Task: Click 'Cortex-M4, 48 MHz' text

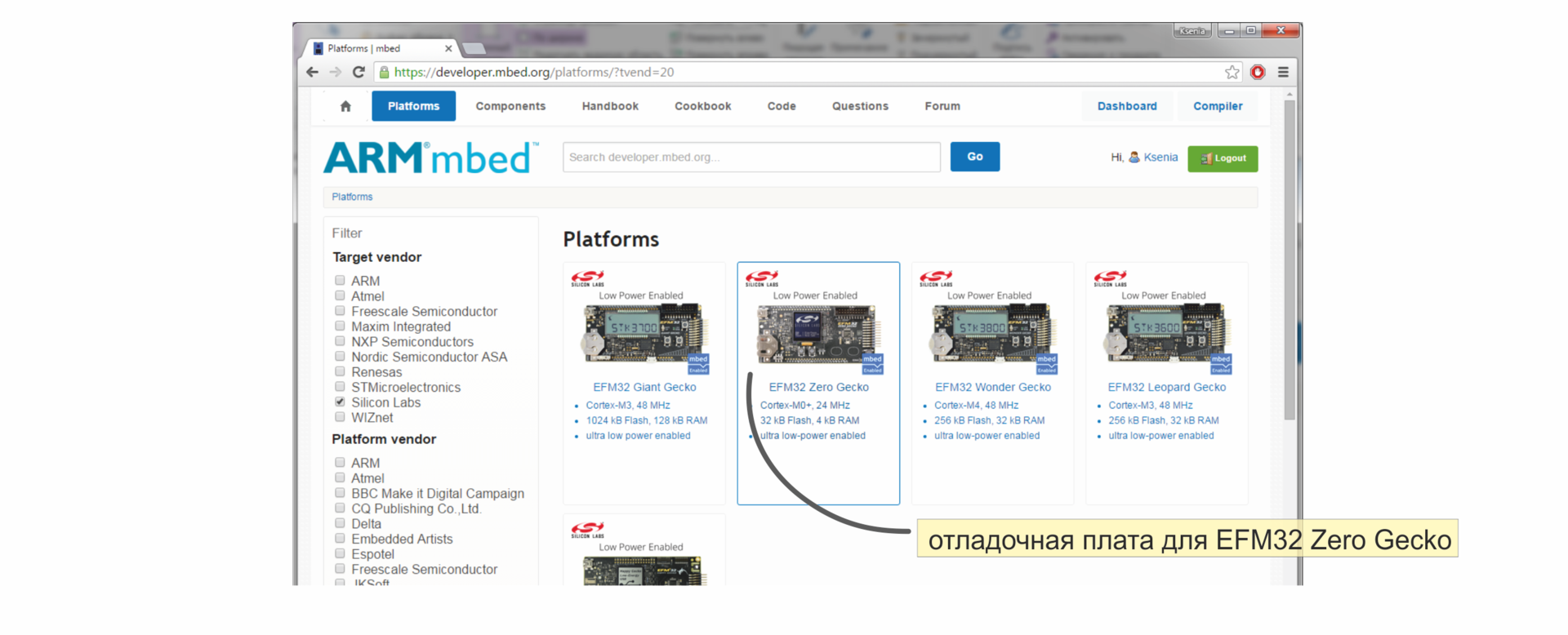Action: pyautogui.click(x=976, y=405)
